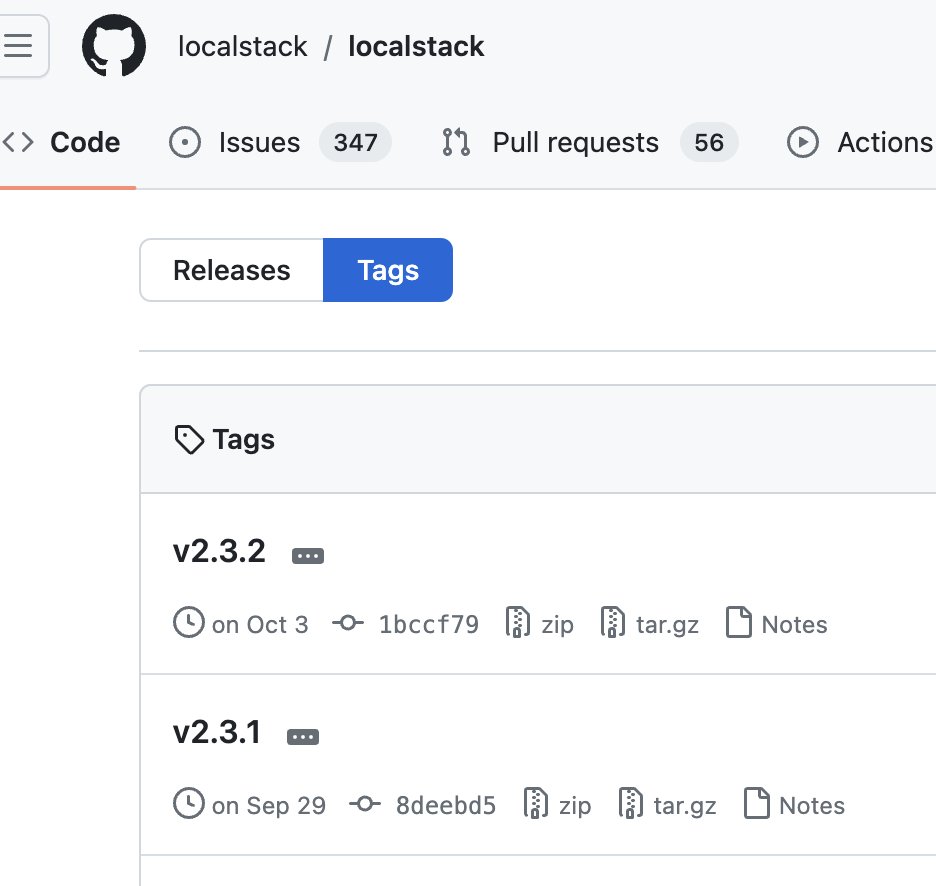Image resolution: width=936 pixels, height=886 pixels.
Task: Click the commit icon next to 1bccf79
Action: tap(348, 623)
